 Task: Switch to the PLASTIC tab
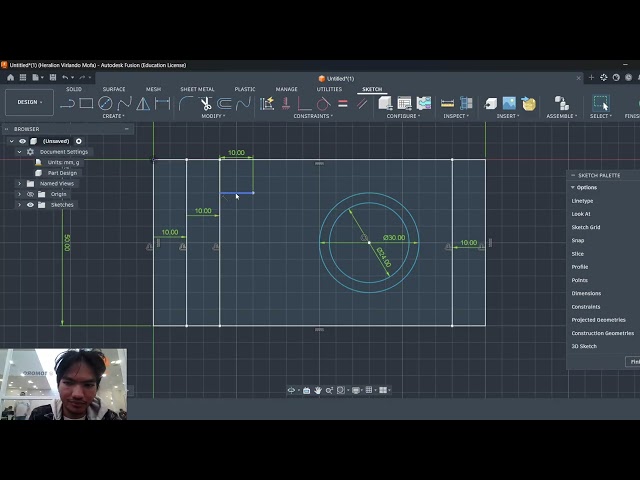pyautogui.click(x=245, y=89)
